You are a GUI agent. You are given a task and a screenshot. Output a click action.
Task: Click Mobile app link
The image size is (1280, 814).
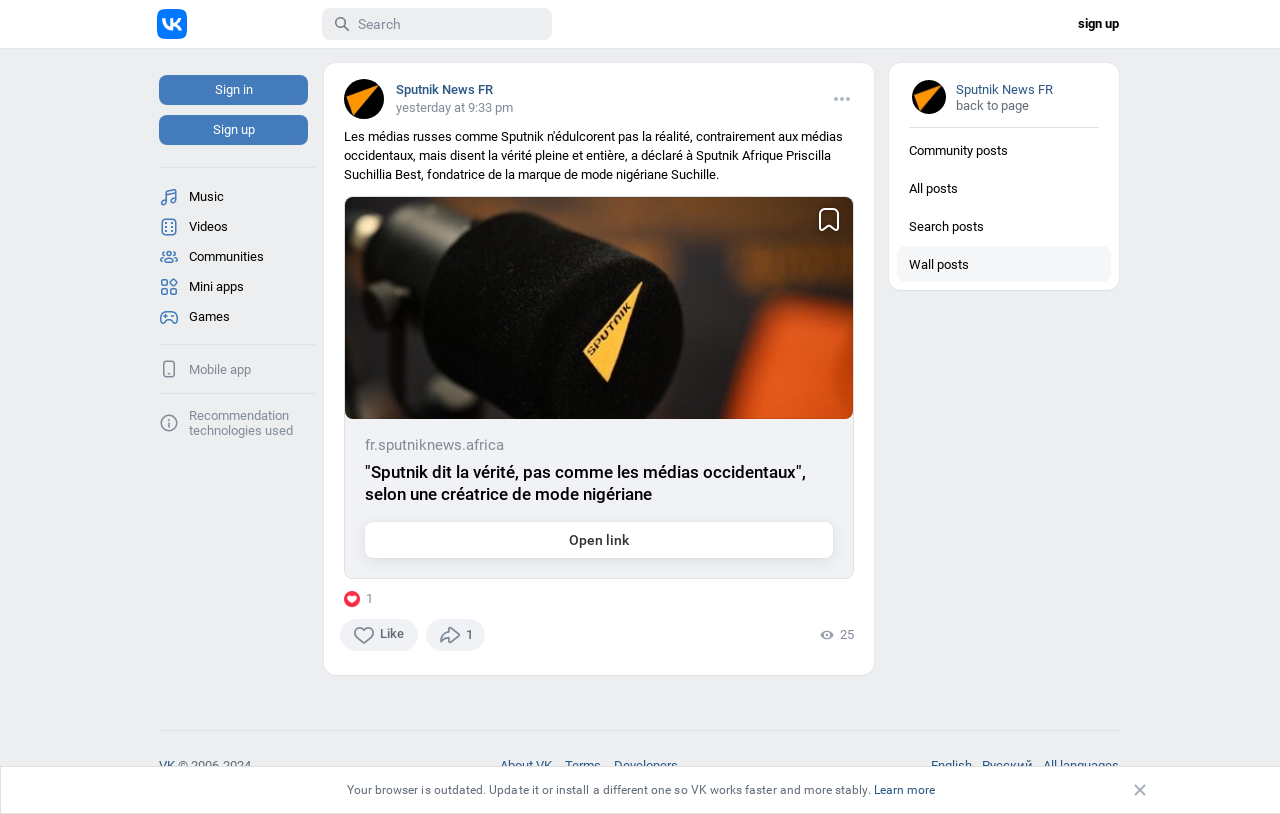point(220,370)
